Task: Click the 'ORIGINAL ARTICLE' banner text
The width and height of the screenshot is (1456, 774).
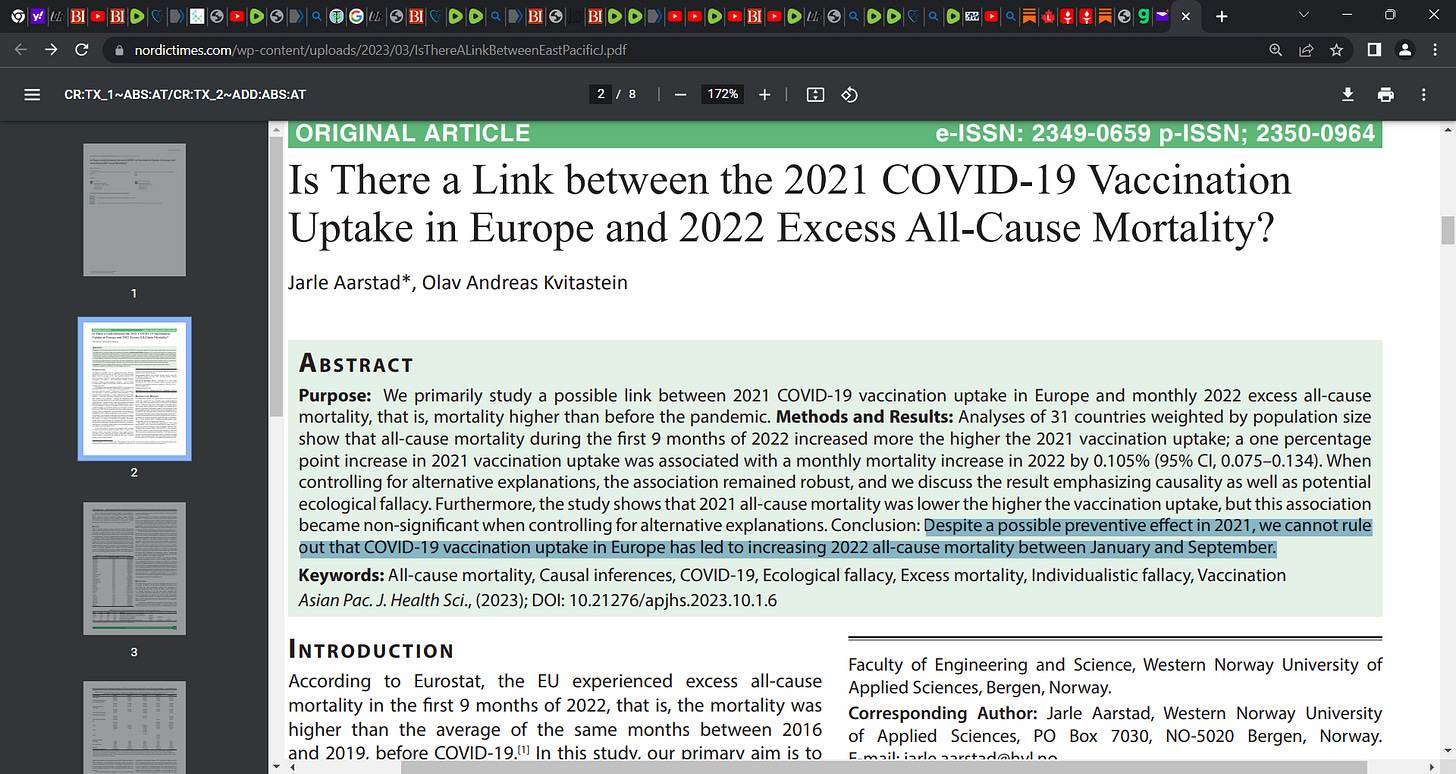Action: point(413,134)
